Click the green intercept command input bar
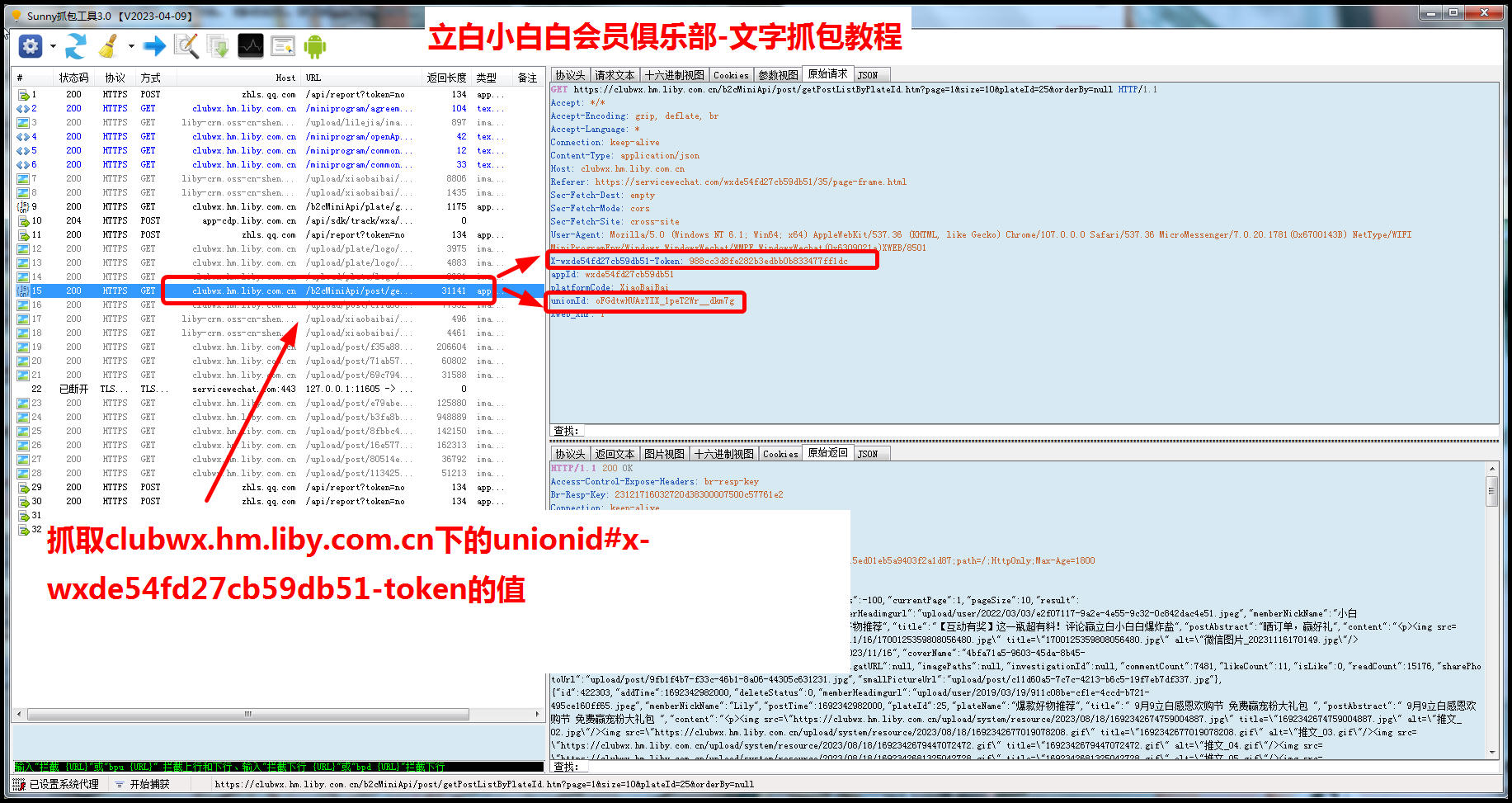 pos(278,768)
